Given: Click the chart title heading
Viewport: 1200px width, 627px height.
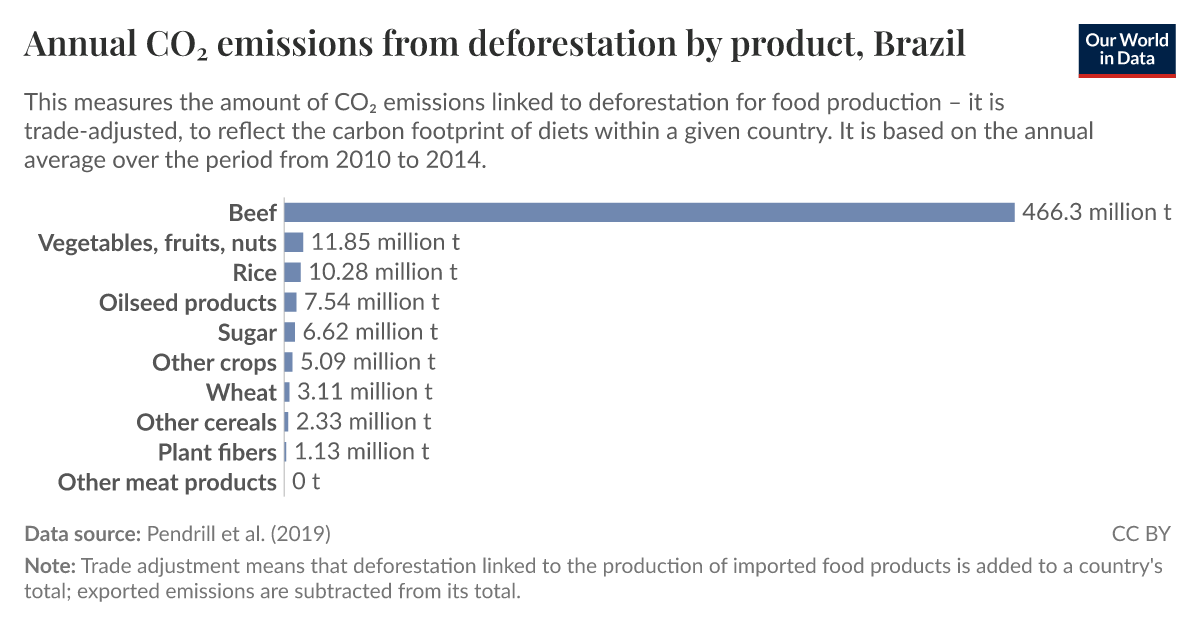Looking at the screenshot, I should pos(494,46).
